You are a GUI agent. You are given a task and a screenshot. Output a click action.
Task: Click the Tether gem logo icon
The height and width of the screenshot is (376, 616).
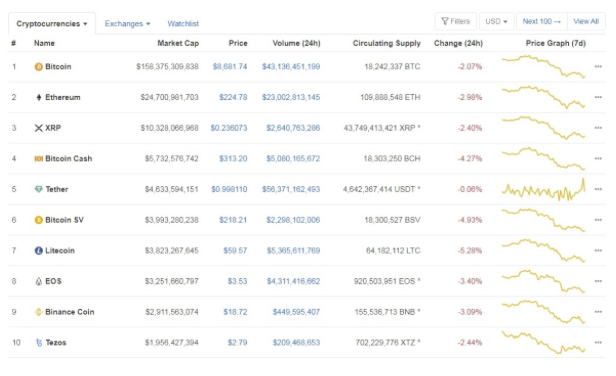pos(38,189)
